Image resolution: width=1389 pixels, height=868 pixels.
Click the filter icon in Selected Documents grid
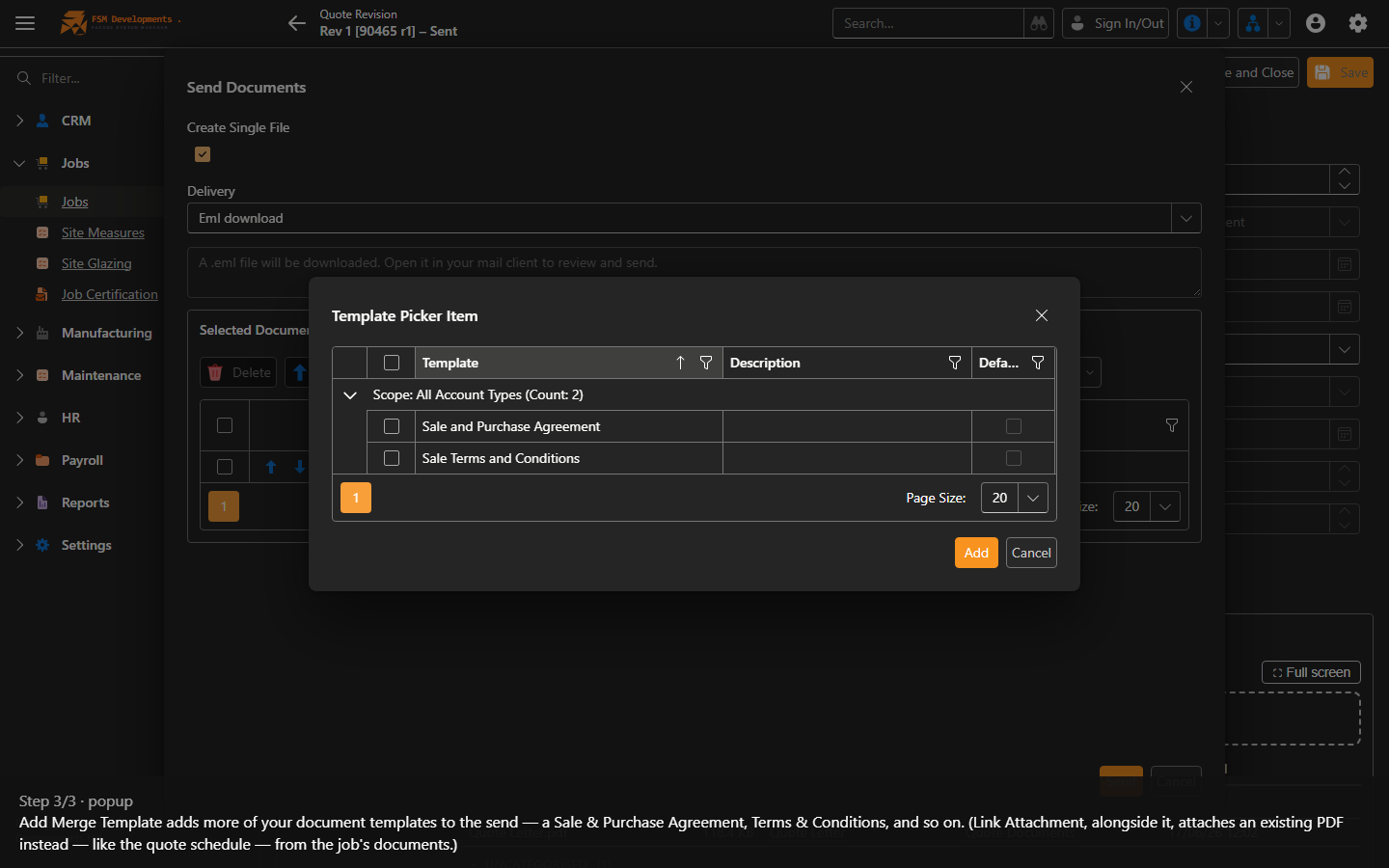coord(1172,425)
